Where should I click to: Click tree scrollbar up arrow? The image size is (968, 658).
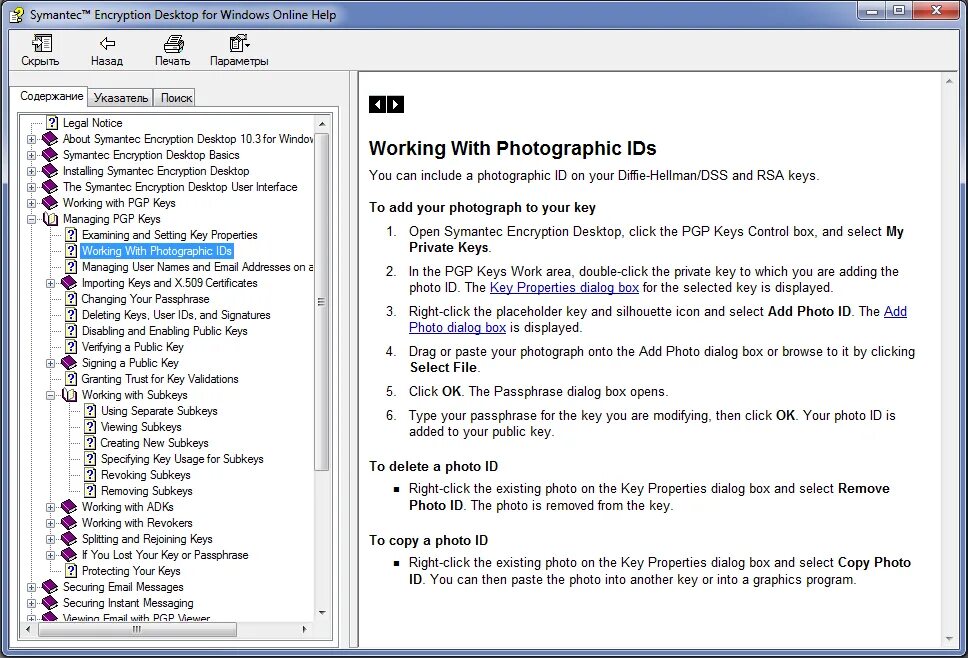point(322,124)
